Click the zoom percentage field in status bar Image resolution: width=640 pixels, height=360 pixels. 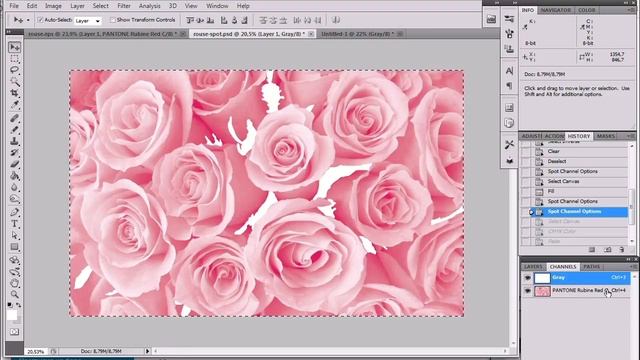click(x=36, y=351)
